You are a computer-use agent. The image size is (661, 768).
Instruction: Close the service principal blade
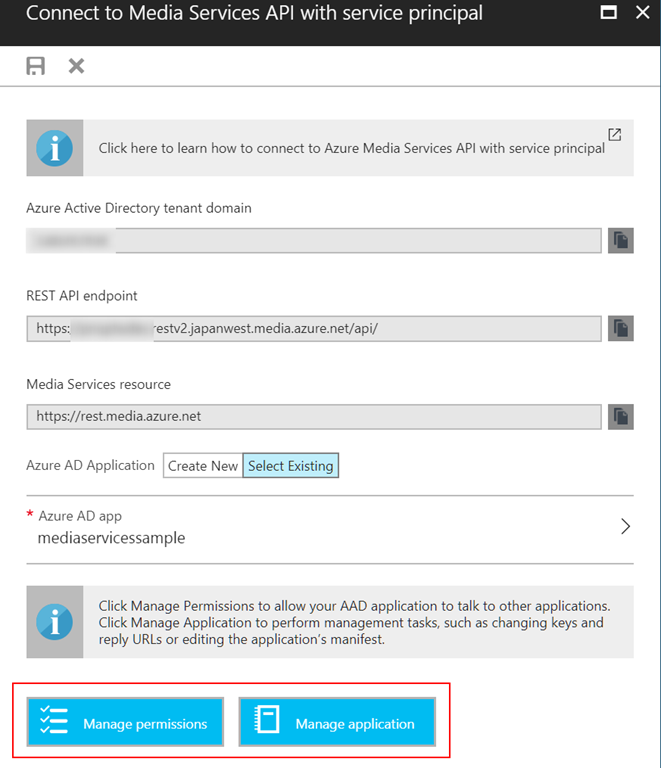(x=640, y=14)
